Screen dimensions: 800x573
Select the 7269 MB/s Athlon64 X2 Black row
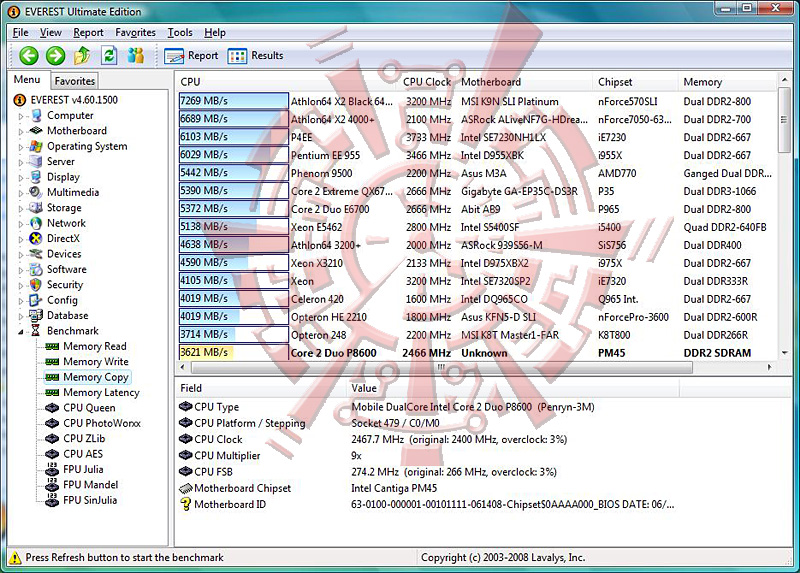[x=477, y=102]
